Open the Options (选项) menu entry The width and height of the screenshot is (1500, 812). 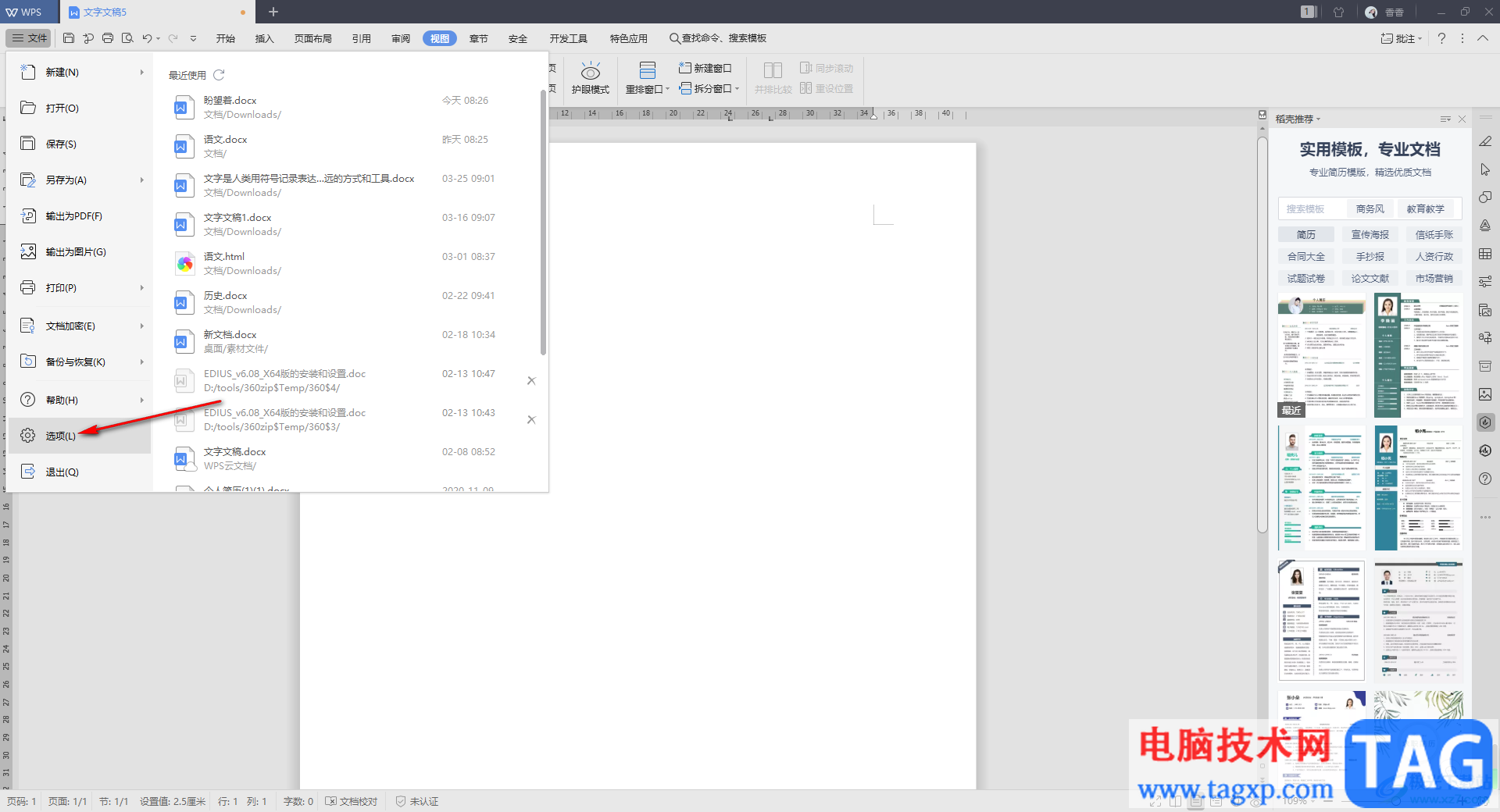pos(78,436)
